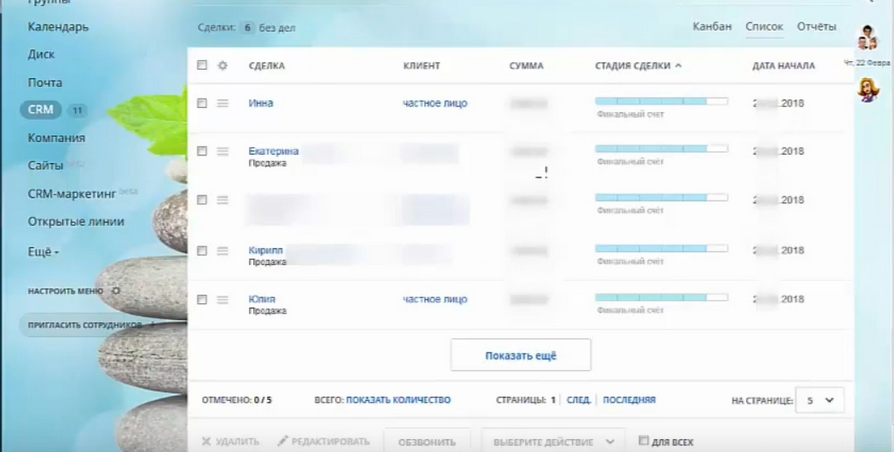Open the На странице 5 dropdown
This screenshot has width=894, height=452.
coord(819,400)
